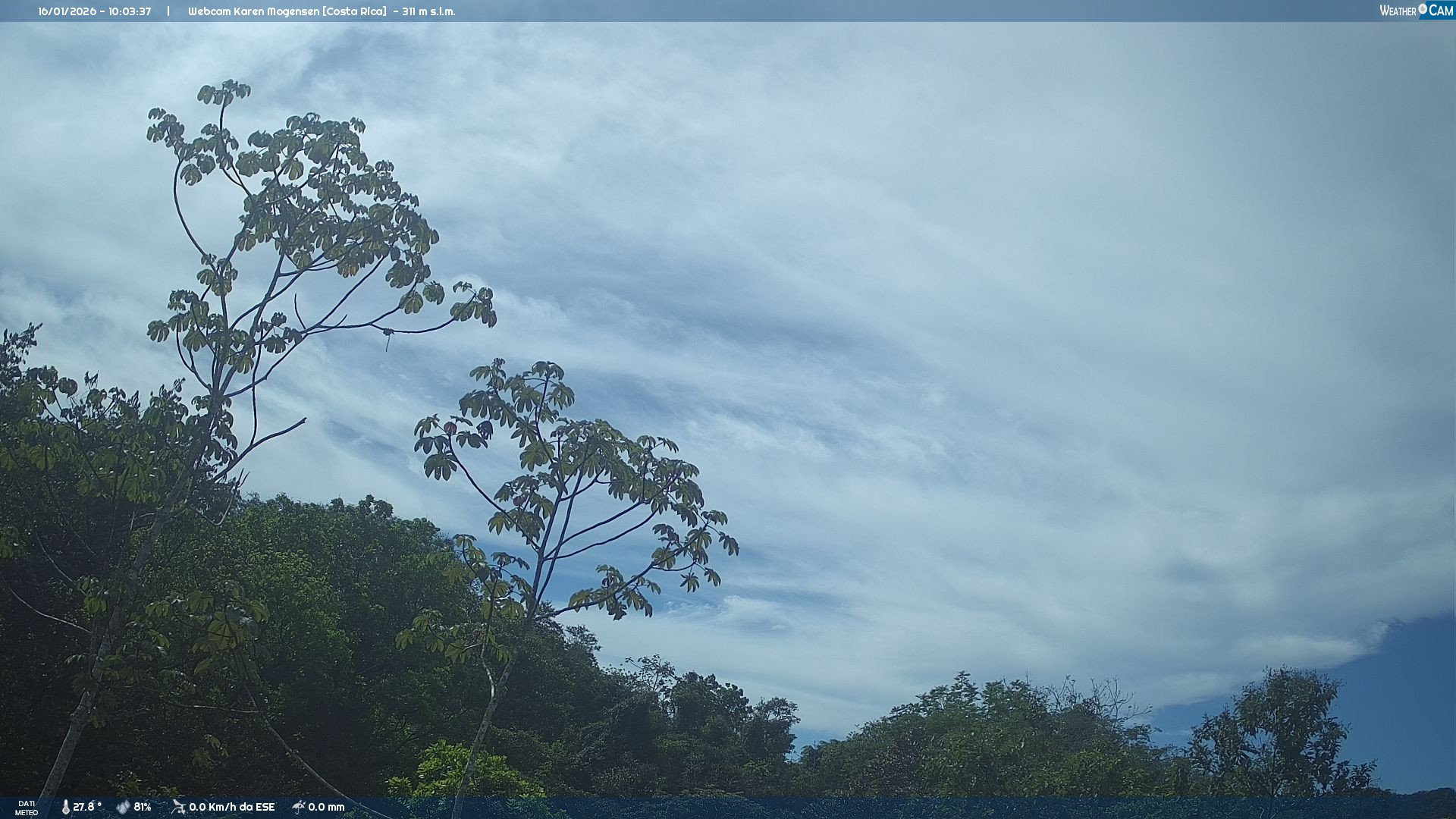Click the WeatherCam camera lens logo icon
1456x819 pixels.
click(1423, 9)
